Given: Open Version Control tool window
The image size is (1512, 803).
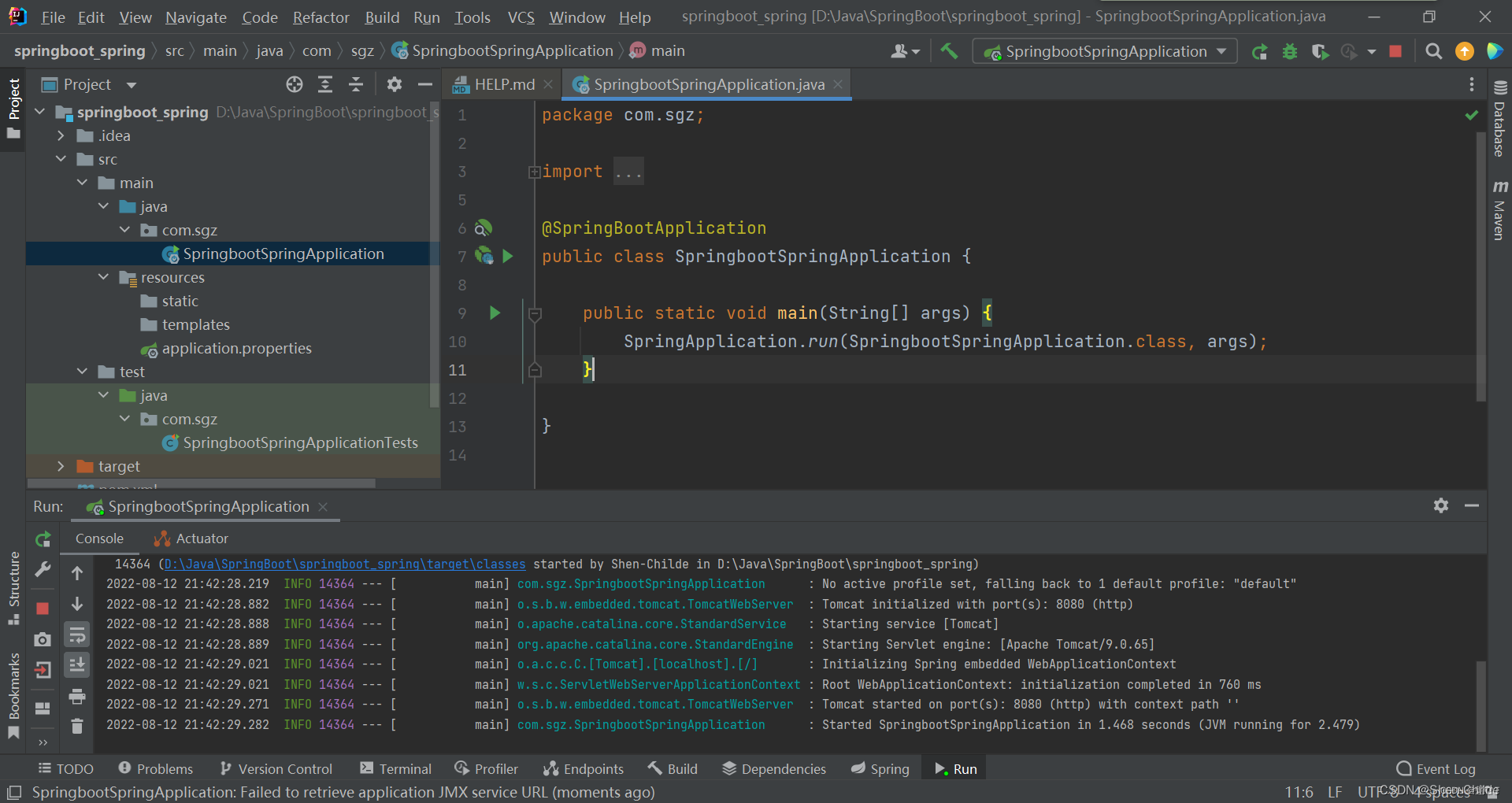Looking at the screenshot, I should click(276, 769).
